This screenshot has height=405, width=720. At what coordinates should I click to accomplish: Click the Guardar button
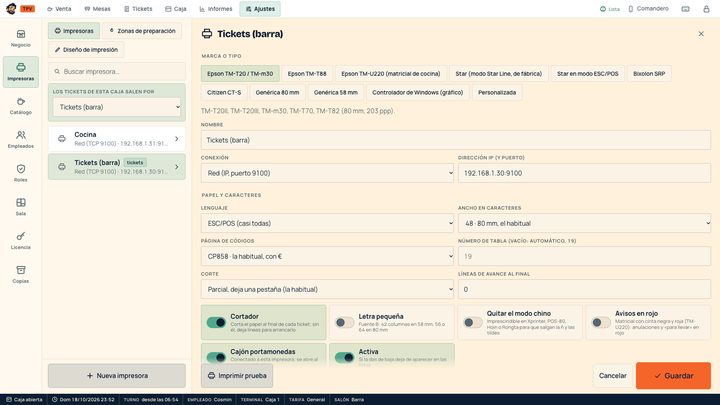coord(673,376)
